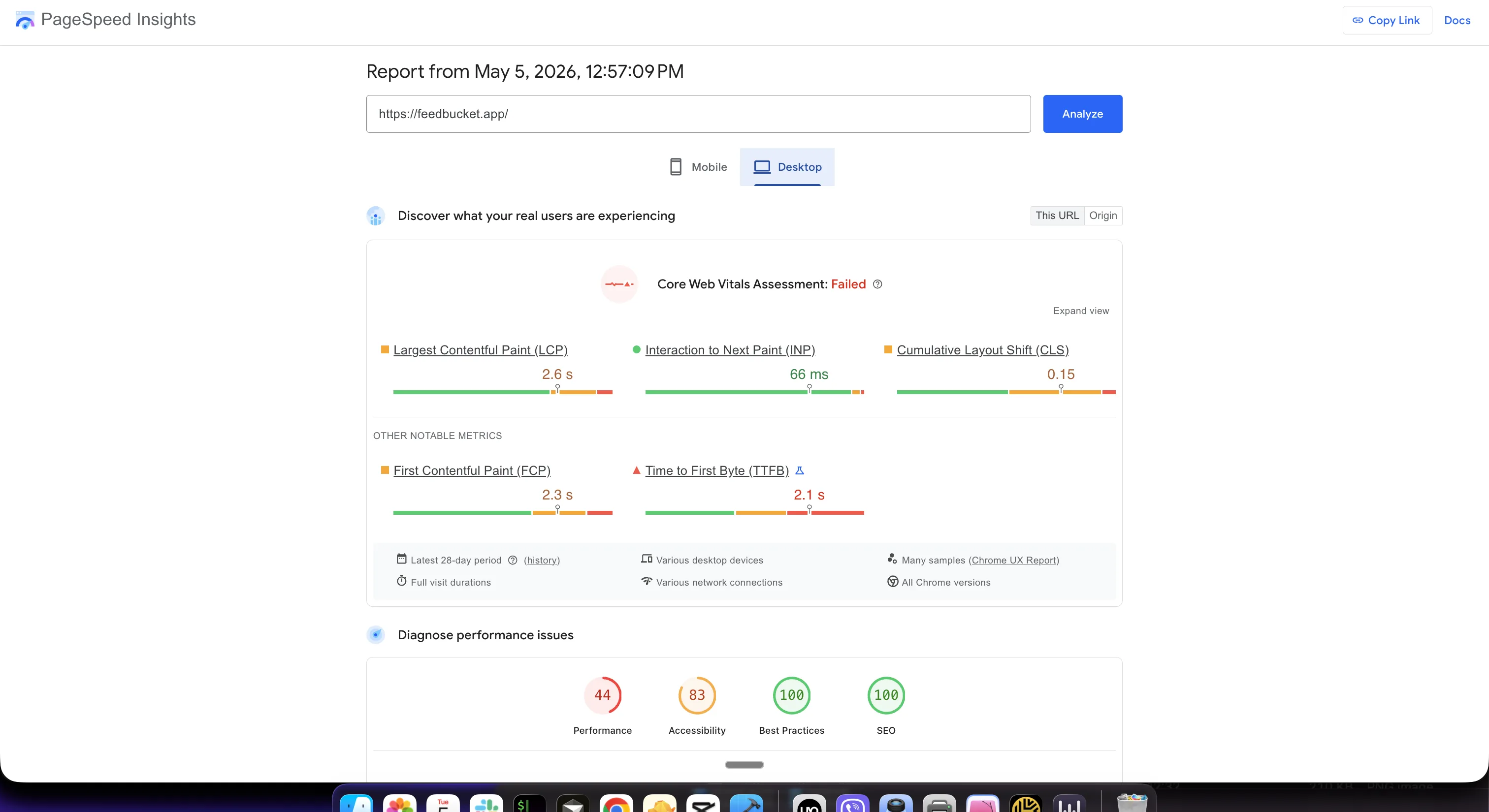This screenshot has width=1489, height=812.
Task: Switch field data to Origin
Action: (x=1103, y=216)
